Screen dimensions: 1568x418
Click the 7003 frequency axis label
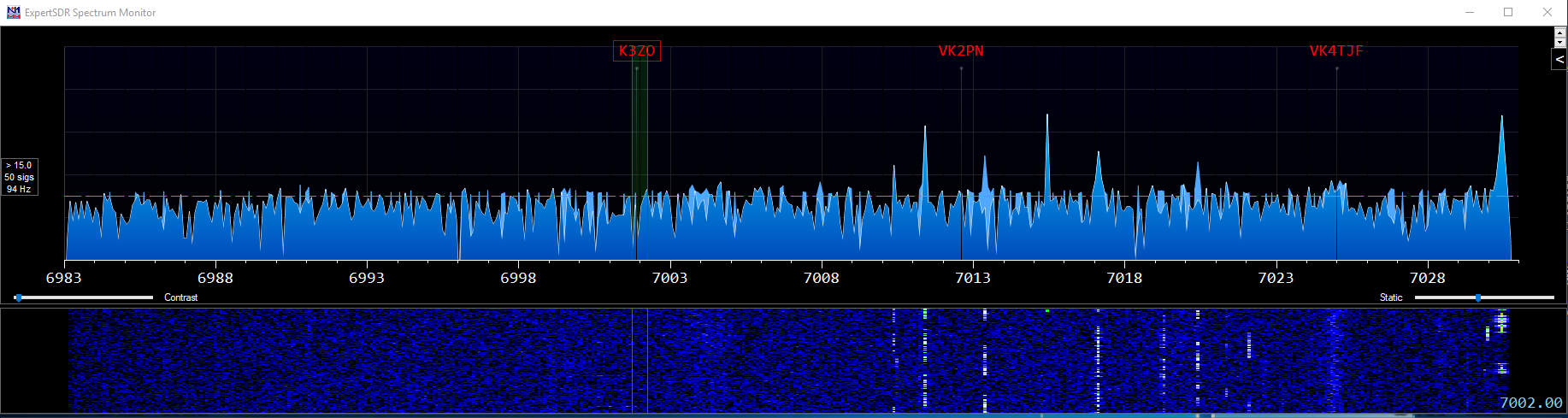click(x=669, y=278)
